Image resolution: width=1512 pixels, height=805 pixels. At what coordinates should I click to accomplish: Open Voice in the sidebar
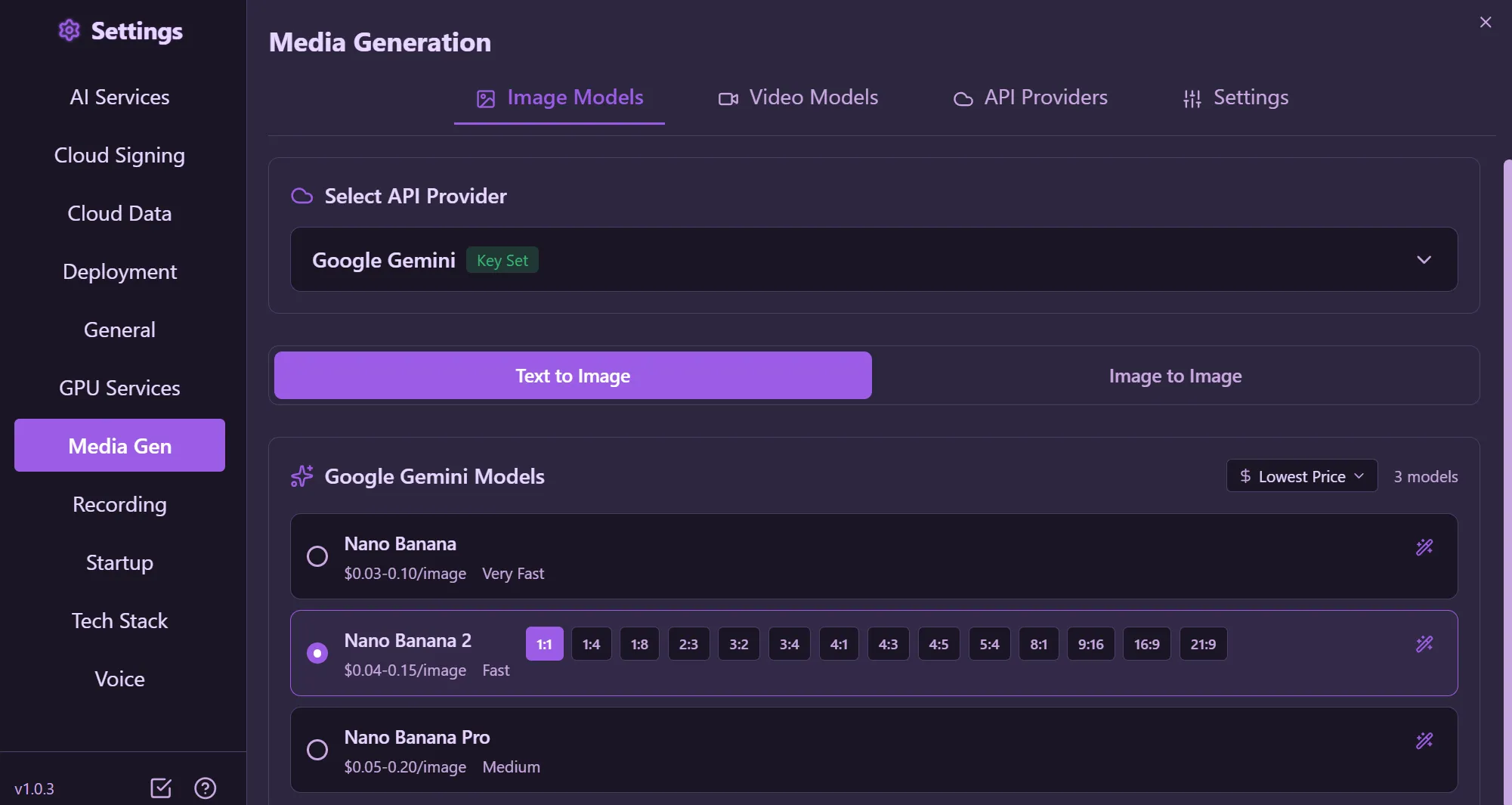click(x=119, y=679)
